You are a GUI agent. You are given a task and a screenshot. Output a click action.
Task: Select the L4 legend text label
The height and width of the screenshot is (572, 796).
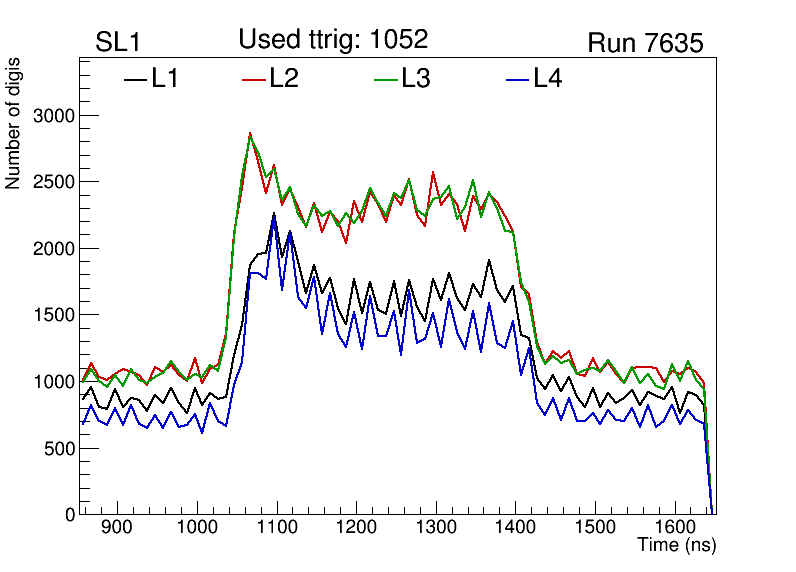(548, 79)
